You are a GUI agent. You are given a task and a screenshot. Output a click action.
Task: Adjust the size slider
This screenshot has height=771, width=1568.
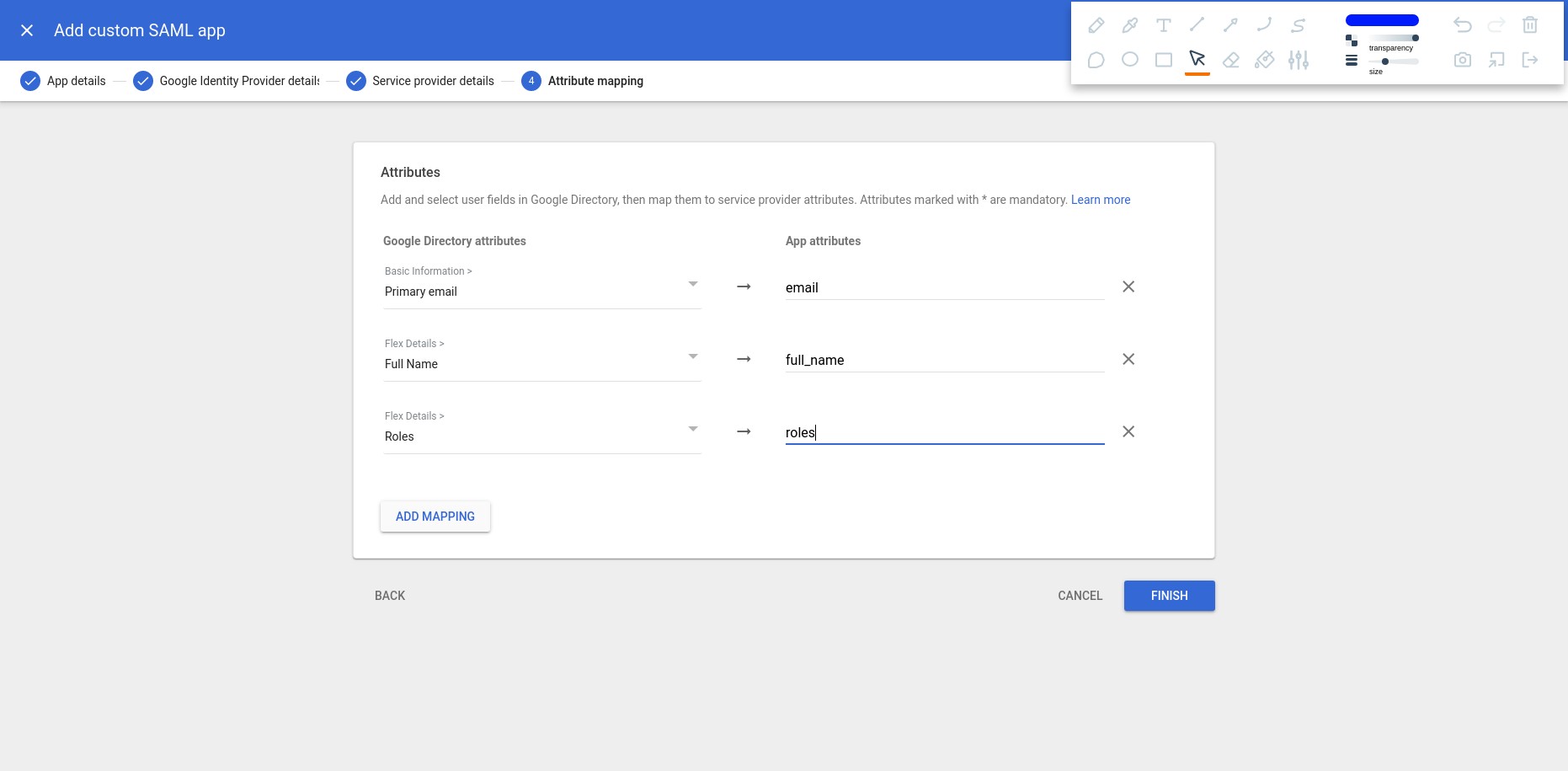[x=1394, y=62]
